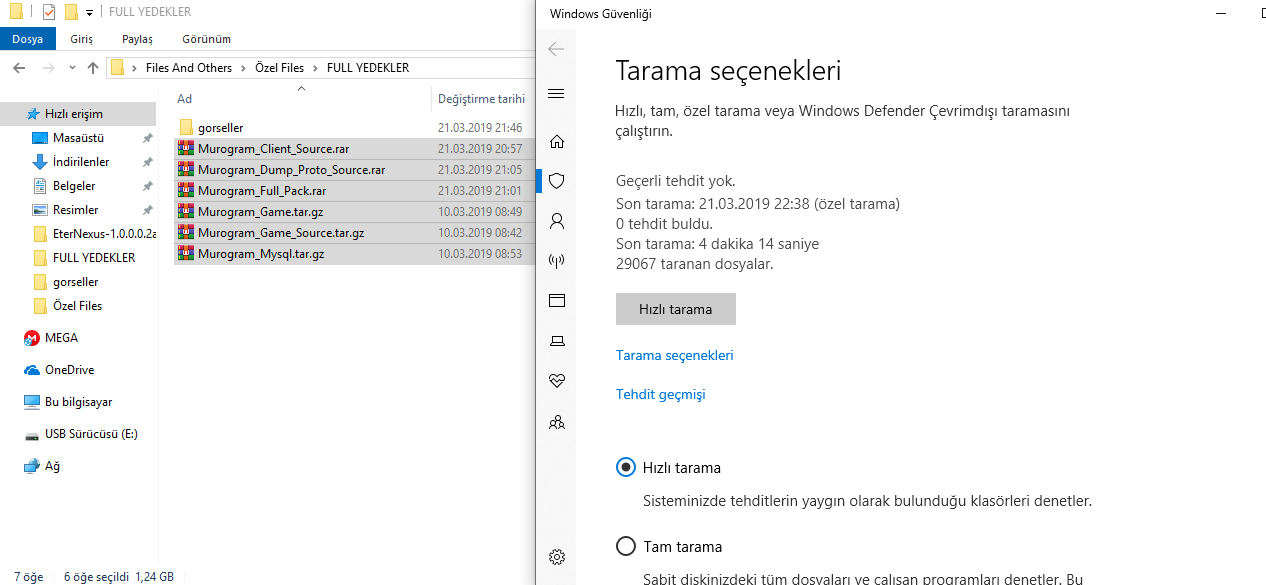This screenshot has width=1266, height=585.
Task: Open the Dosya menu tab
Action: [27, 39]
